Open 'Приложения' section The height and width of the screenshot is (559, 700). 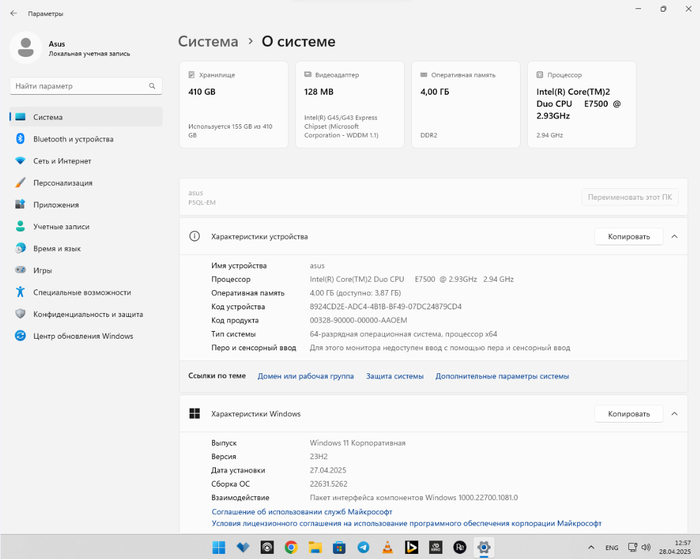[x=86, y=204]
